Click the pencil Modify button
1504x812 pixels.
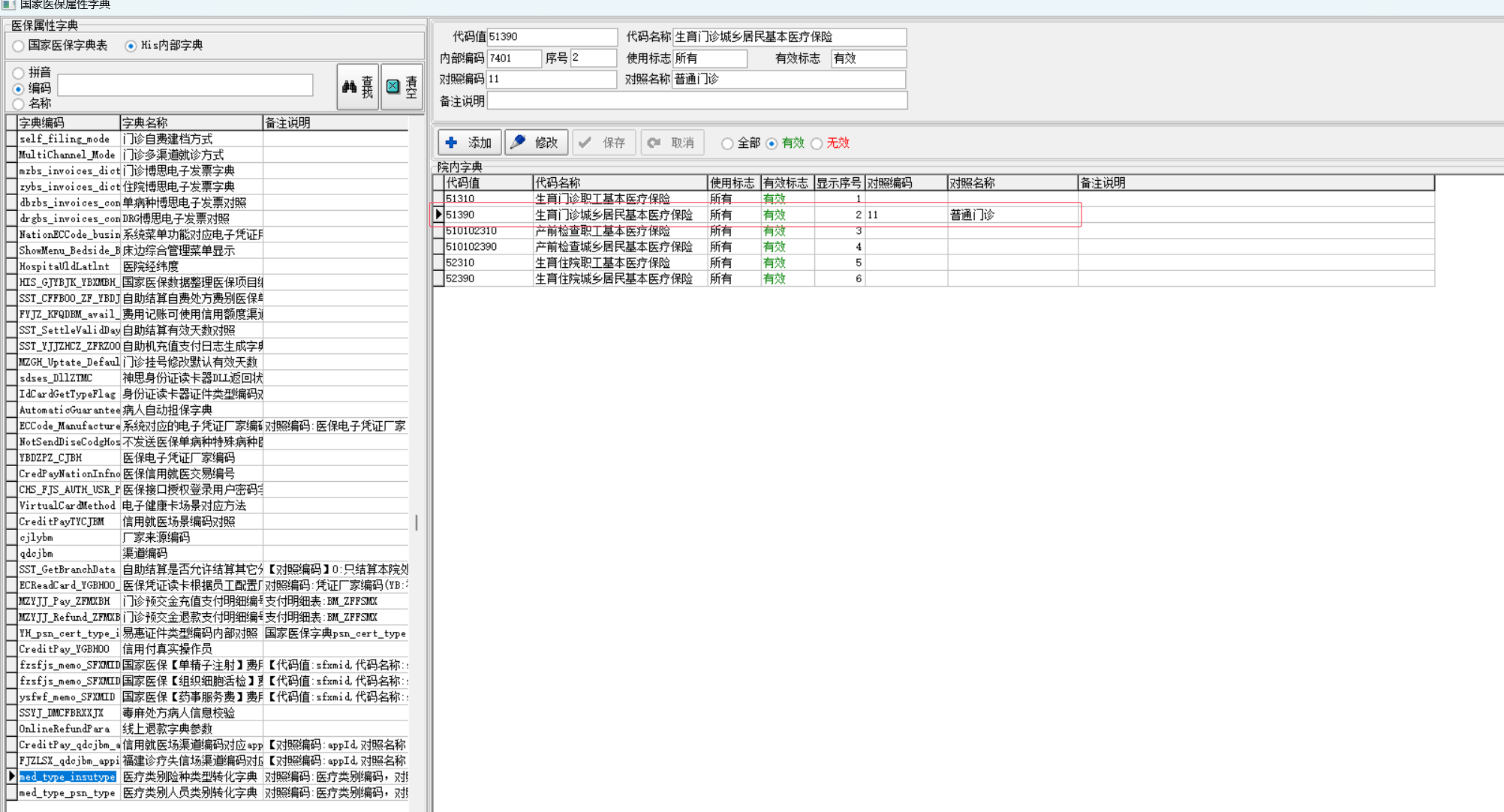[x=536, y=143]
